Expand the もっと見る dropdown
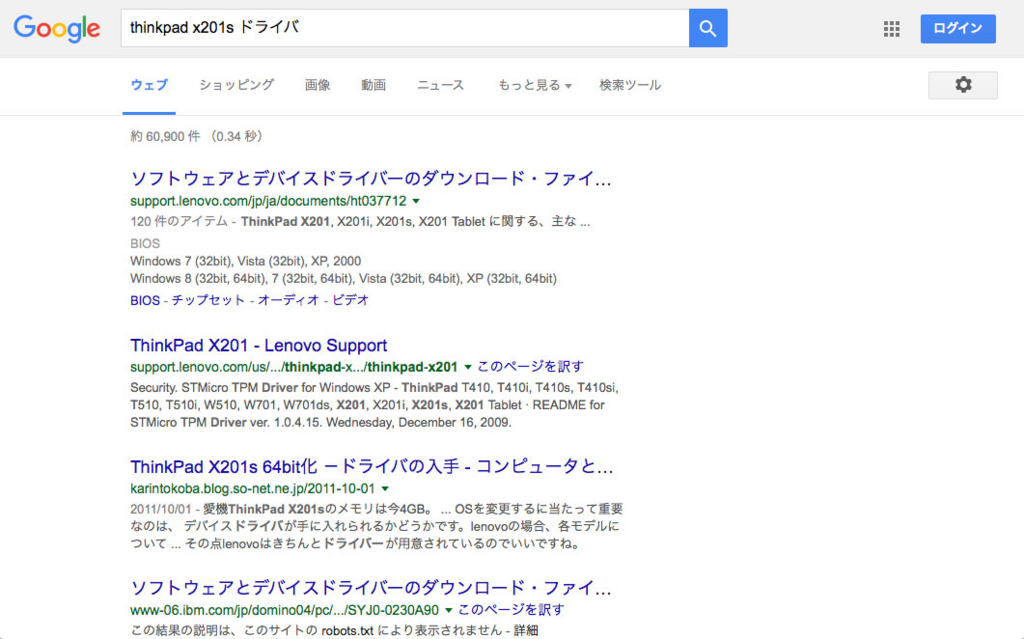1024x639 pixels. point(534,85)
